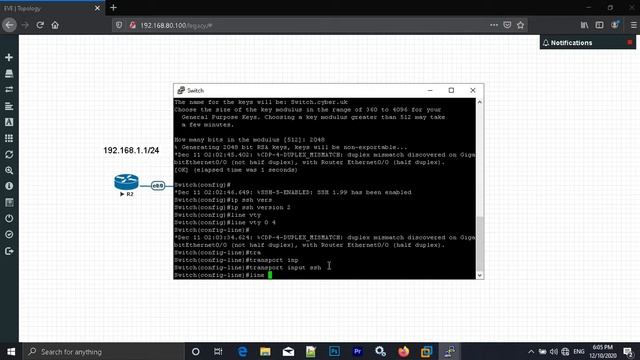Click the browser Forward arrow
Viewport: 640px width, 360px height.
point(25,25)
